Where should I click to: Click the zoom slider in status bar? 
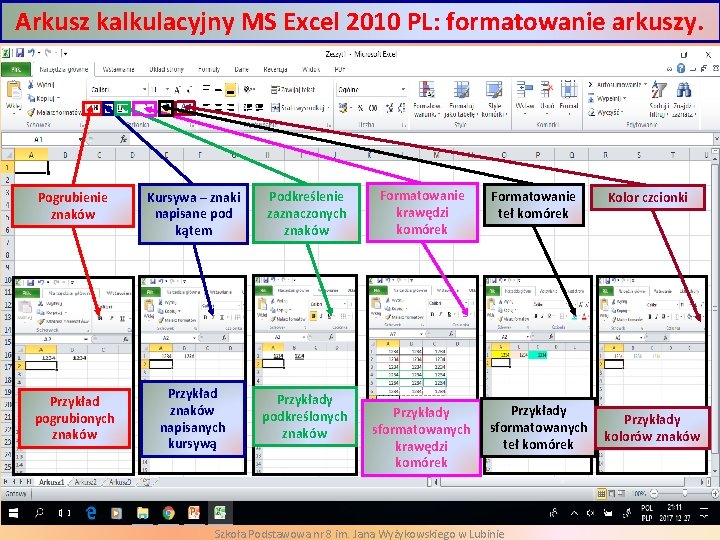685,494
